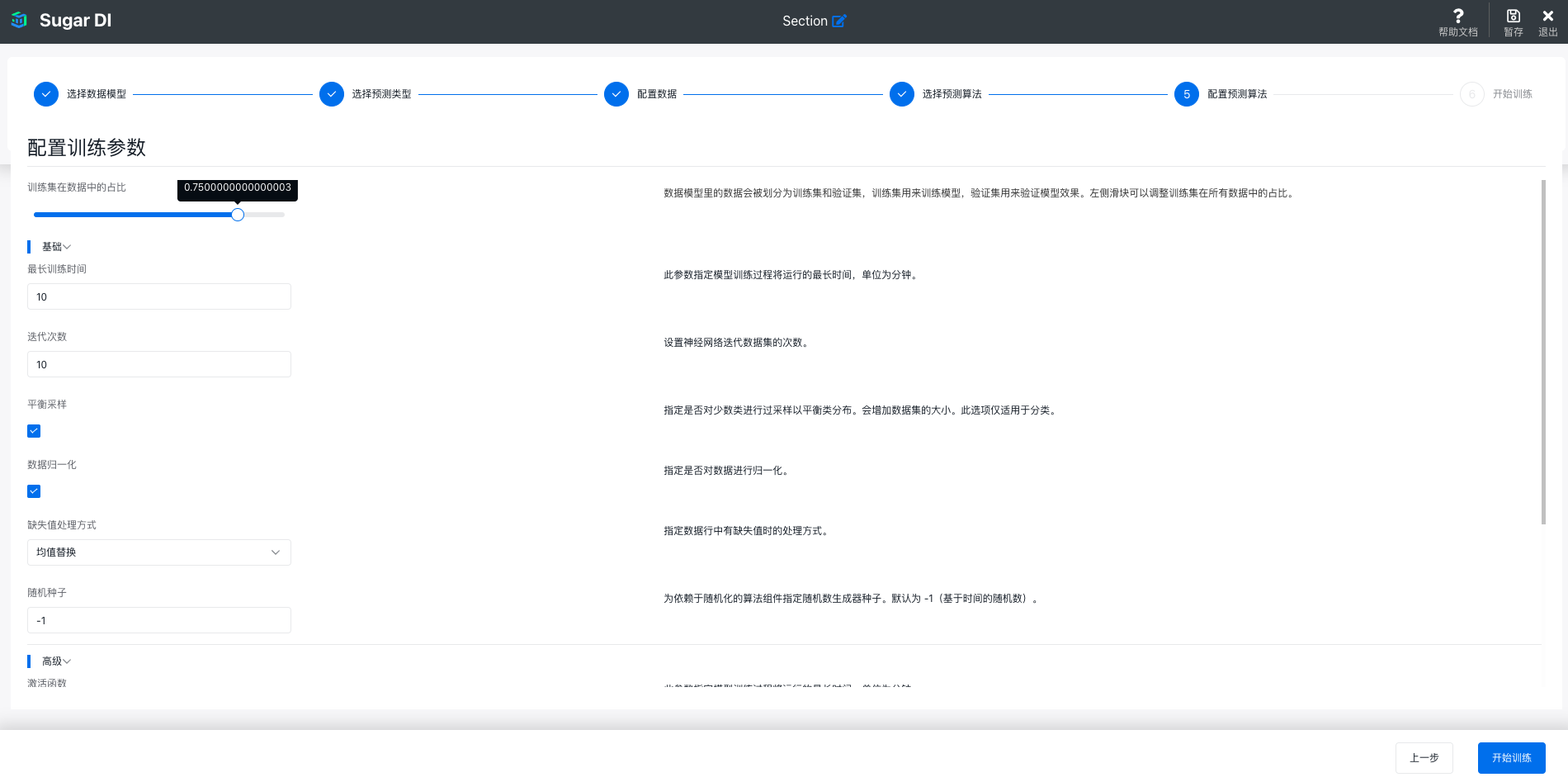Click step 5 circle 配置预测算法

(x=1187, y=94)
